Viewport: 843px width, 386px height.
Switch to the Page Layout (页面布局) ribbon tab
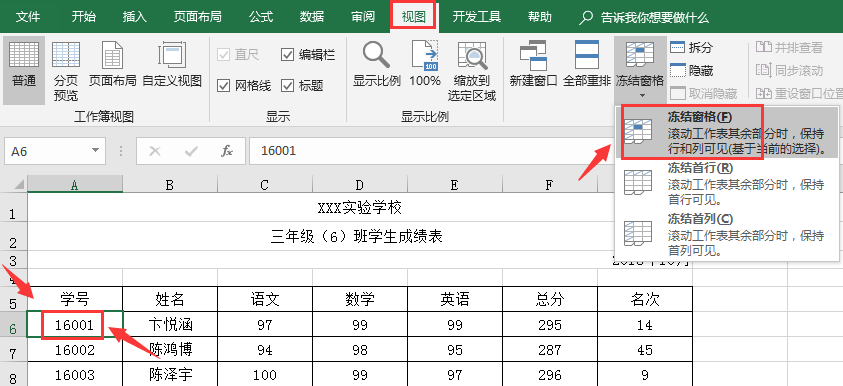coord(197,17)
